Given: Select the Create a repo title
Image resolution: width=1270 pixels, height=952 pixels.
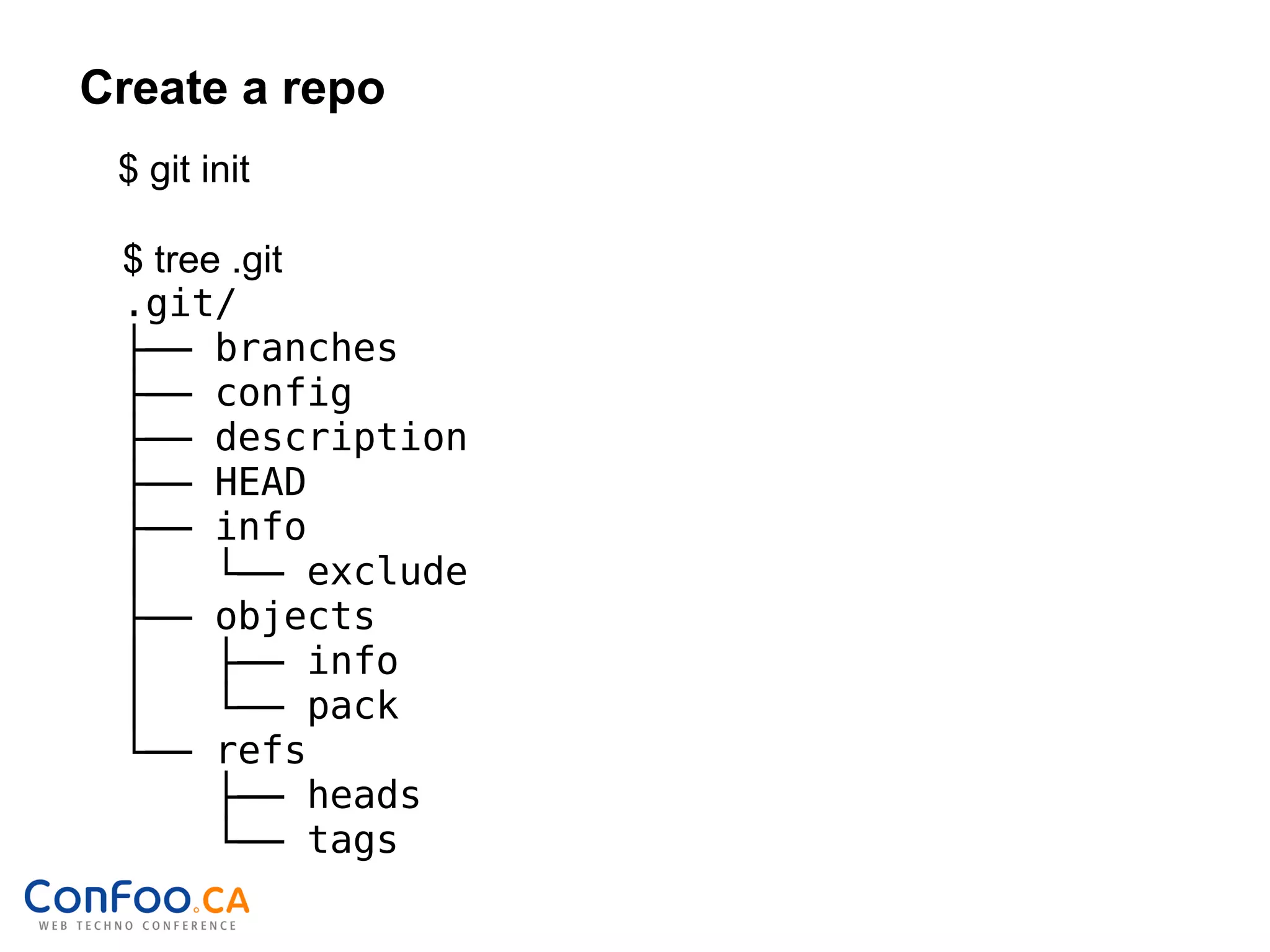Looking at the screenshot, I should pos(233,88).
